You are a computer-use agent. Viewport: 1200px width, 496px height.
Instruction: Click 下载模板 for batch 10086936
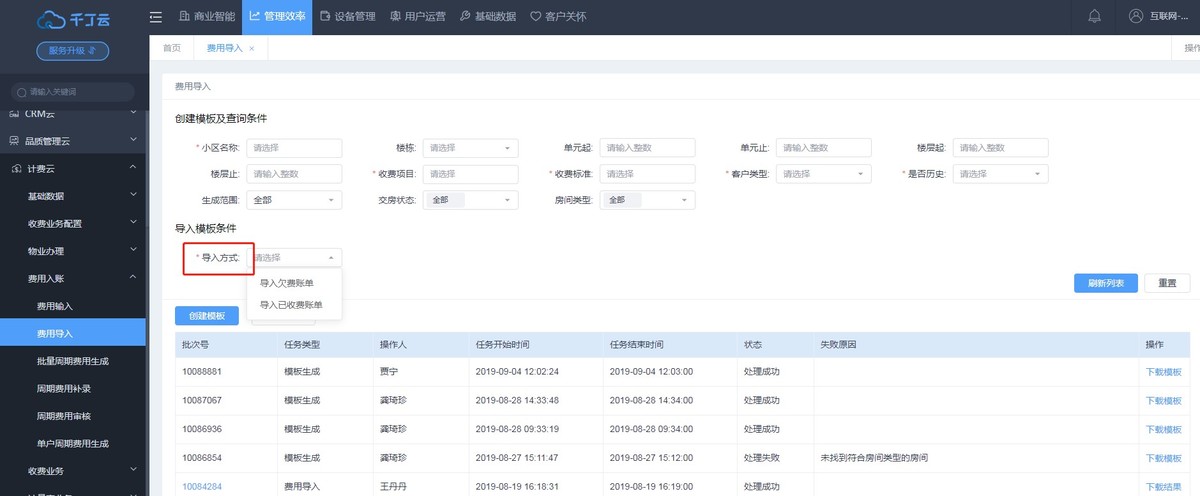point(1164,430)
